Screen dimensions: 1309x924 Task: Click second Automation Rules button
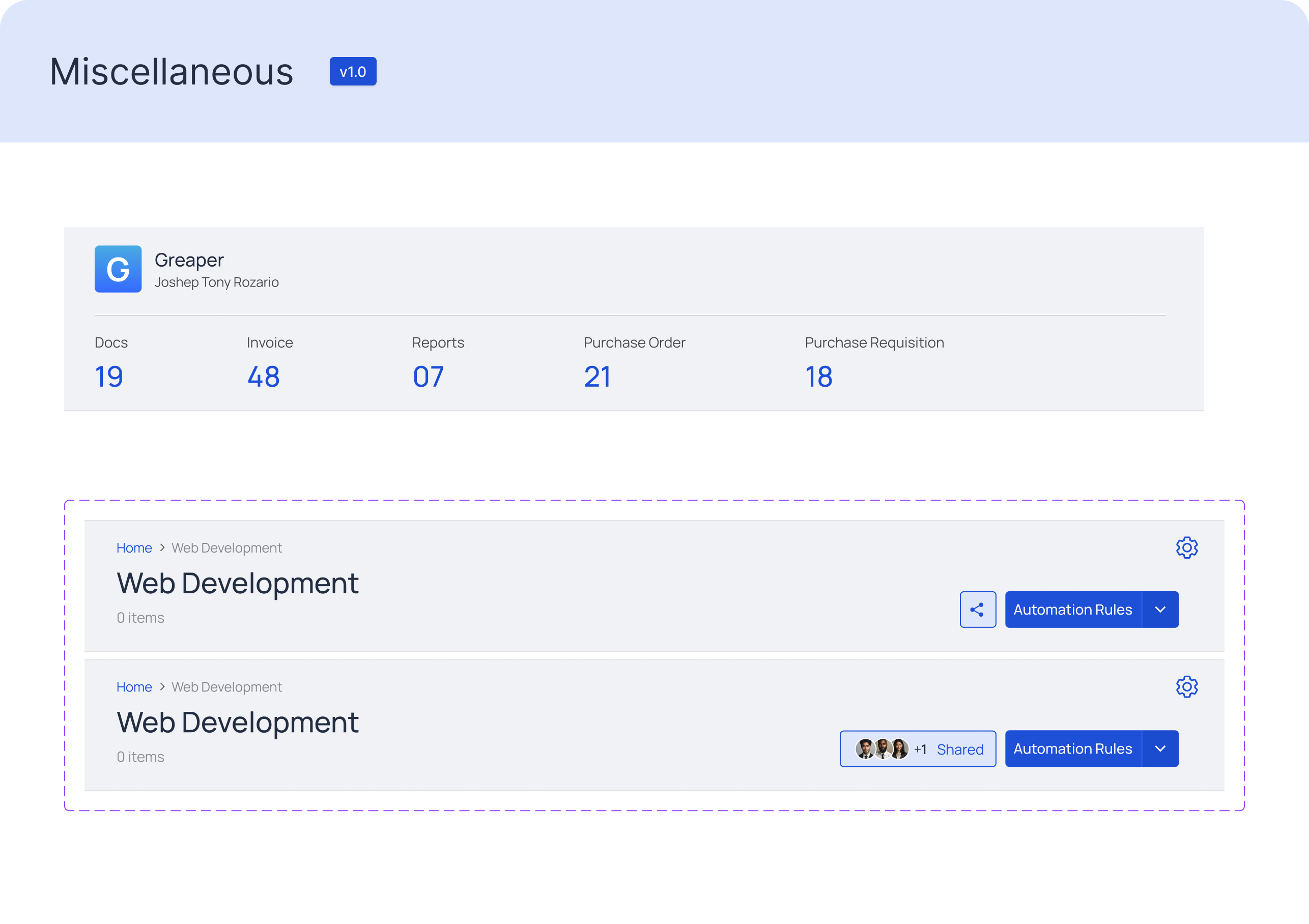click(1072, 748)
